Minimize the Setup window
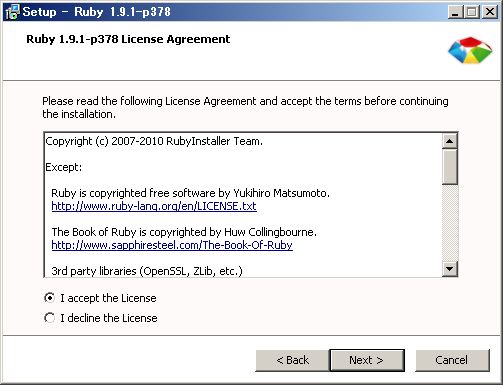The width and height of the screenshot is (503, 385). 455,12
